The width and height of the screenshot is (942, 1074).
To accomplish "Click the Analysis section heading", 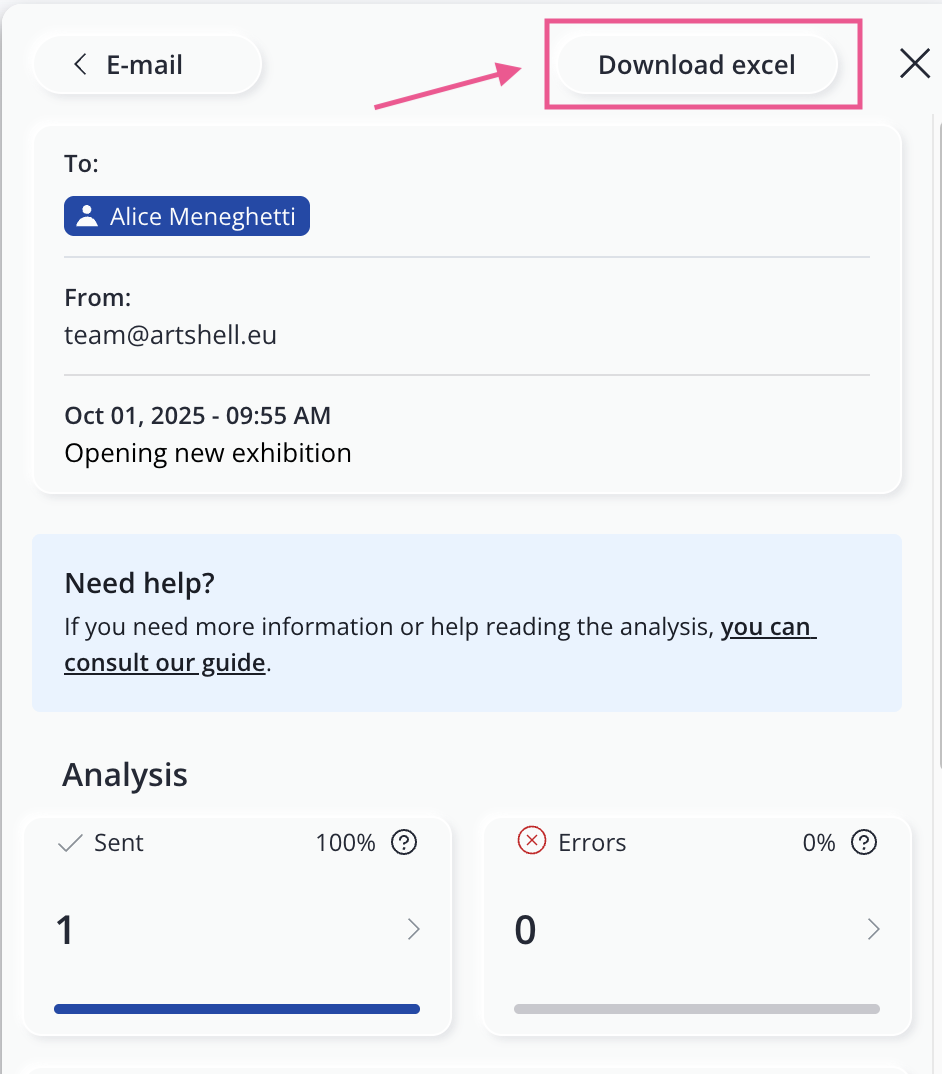I will [x=125, y=775].
